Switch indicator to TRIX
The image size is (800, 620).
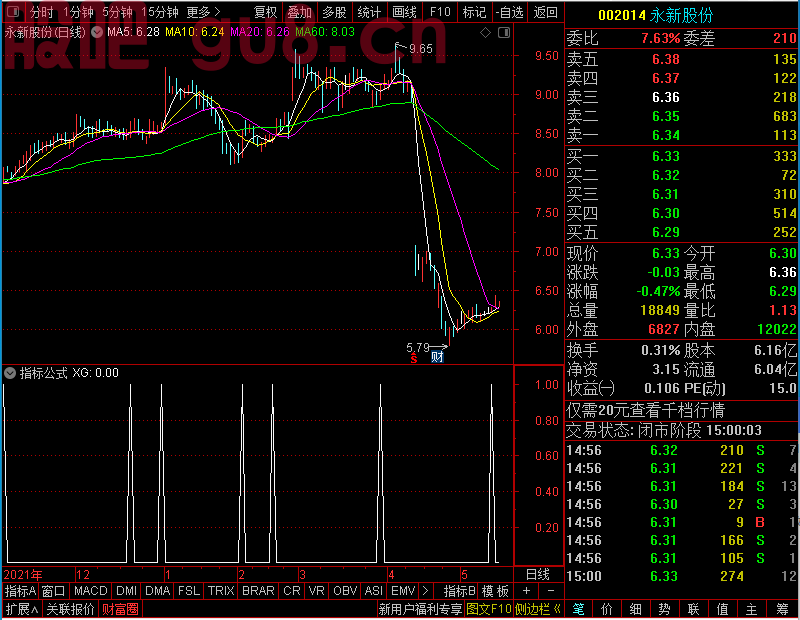(x=221, y=591)
